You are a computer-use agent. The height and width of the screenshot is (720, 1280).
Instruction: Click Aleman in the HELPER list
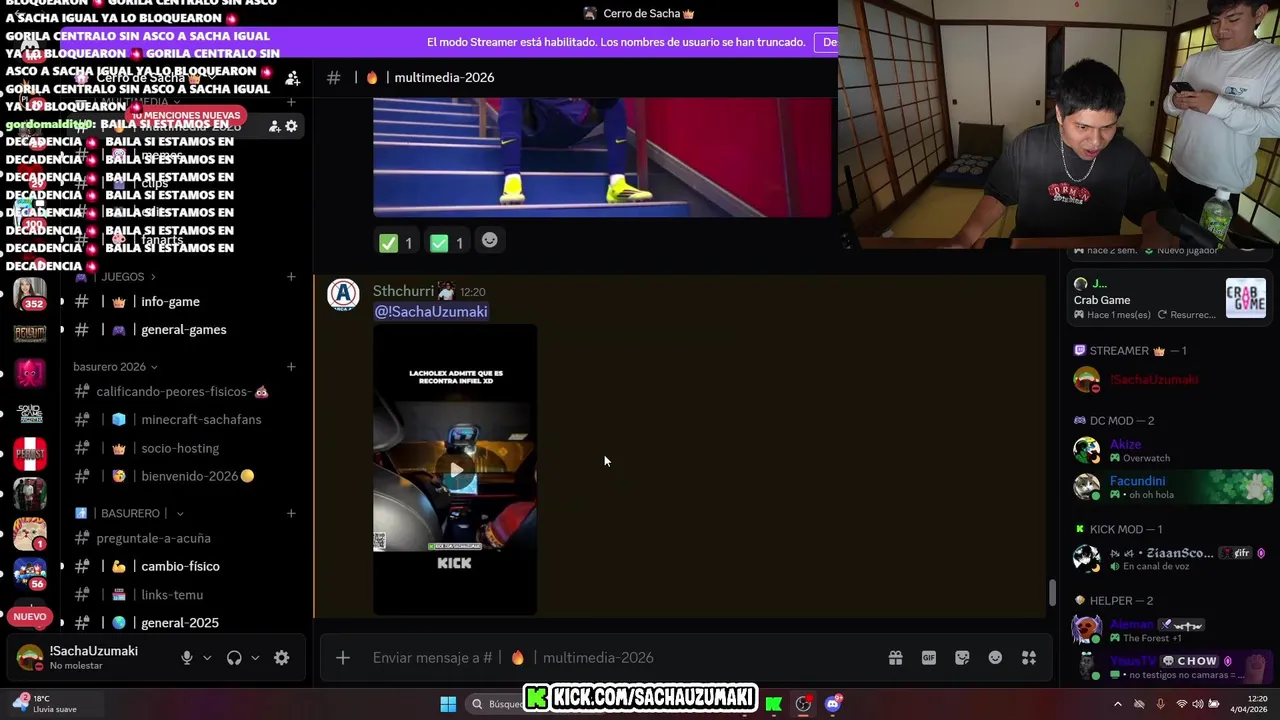click(x=1131, y=624)
